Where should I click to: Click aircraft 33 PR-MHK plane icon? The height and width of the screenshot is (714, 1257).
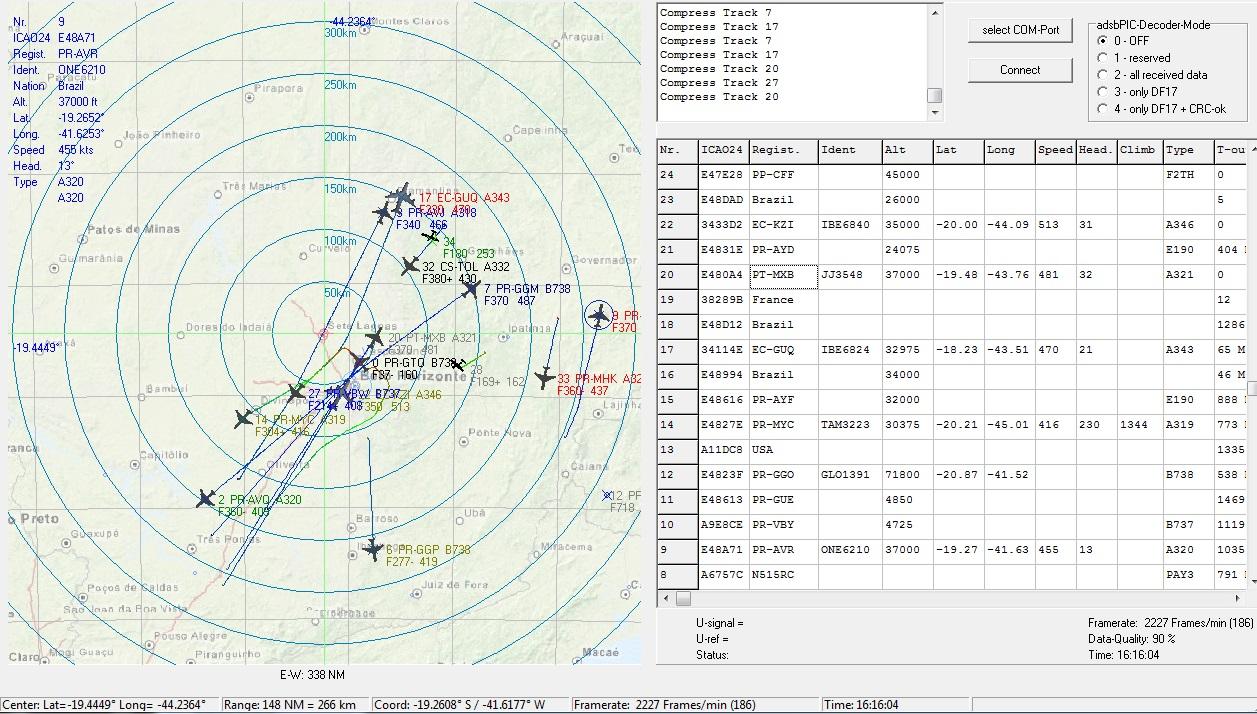pos(544,379)
